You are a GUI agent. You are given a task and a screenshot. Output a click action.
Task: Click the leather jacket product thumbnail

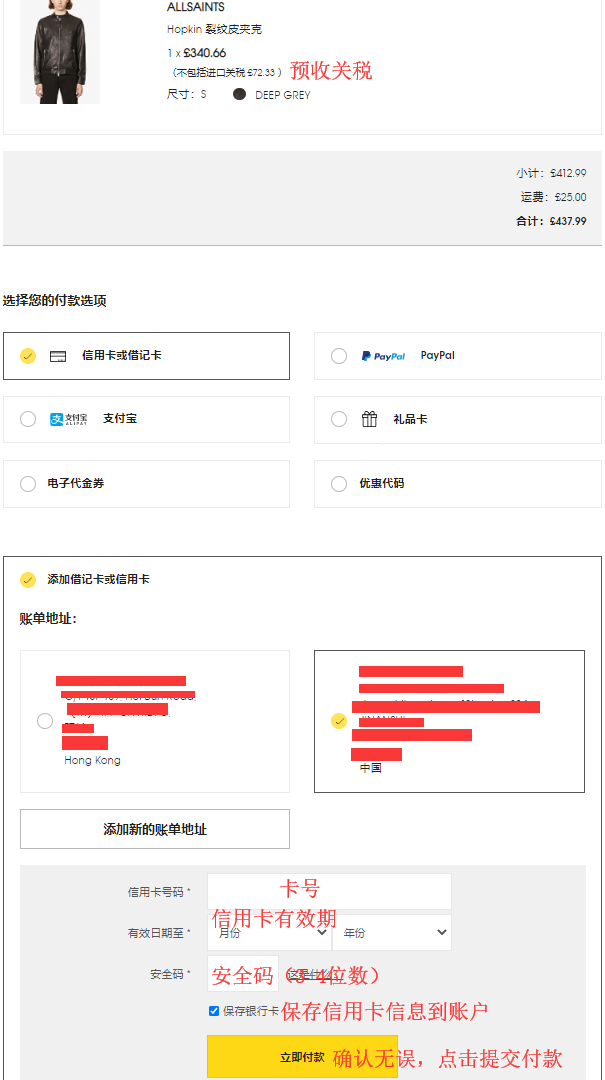(60, 52)
